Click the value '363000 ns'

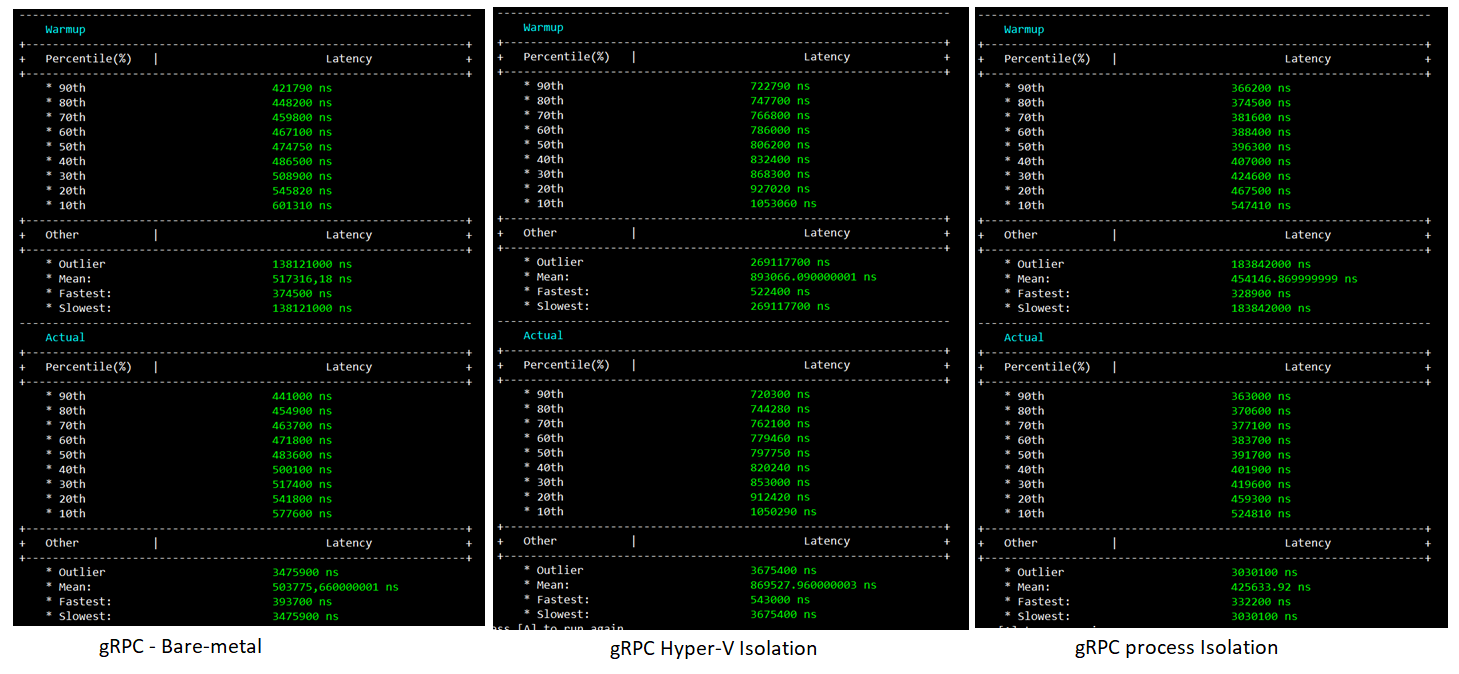1261,396
